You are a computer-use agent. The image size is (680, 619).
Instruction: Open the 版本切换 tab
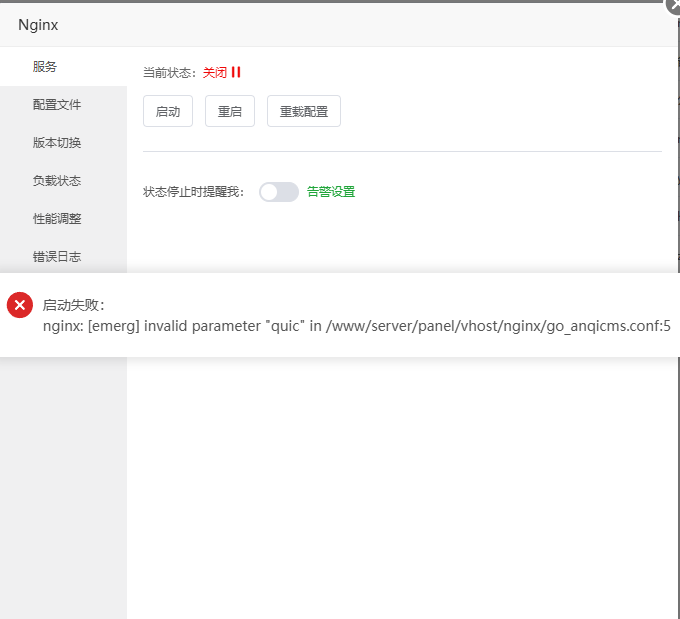63,143
